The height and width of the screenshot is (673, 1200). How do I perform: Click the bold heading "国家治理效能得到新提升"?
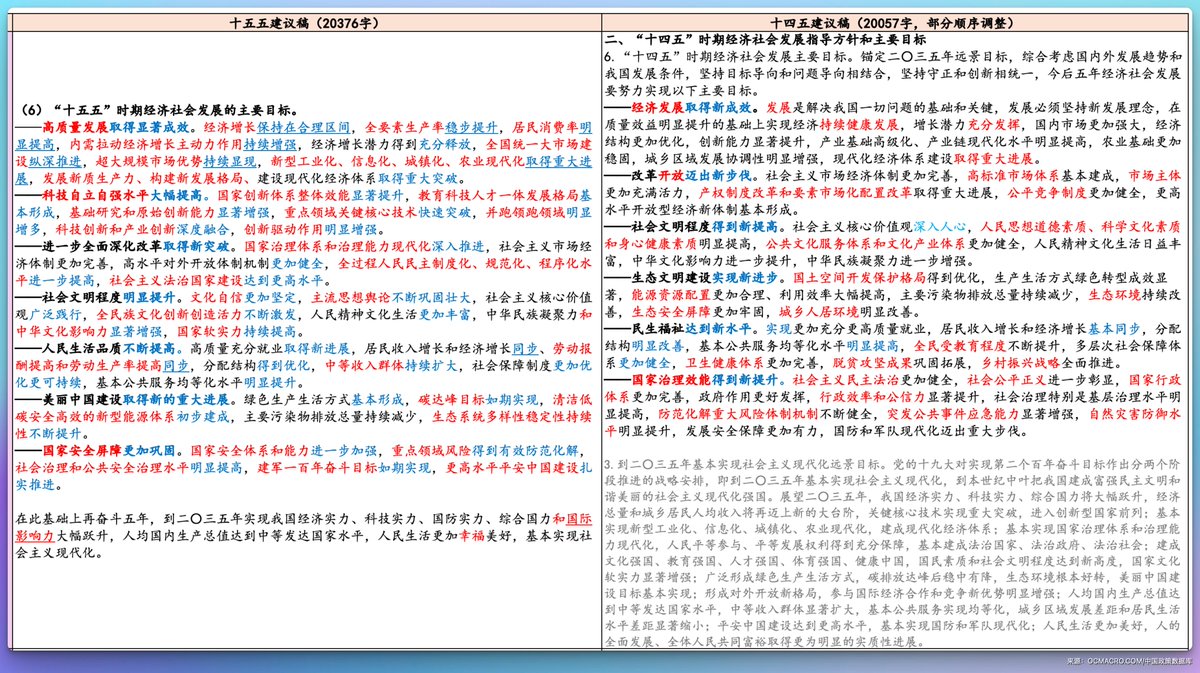[x=704, y=379]
